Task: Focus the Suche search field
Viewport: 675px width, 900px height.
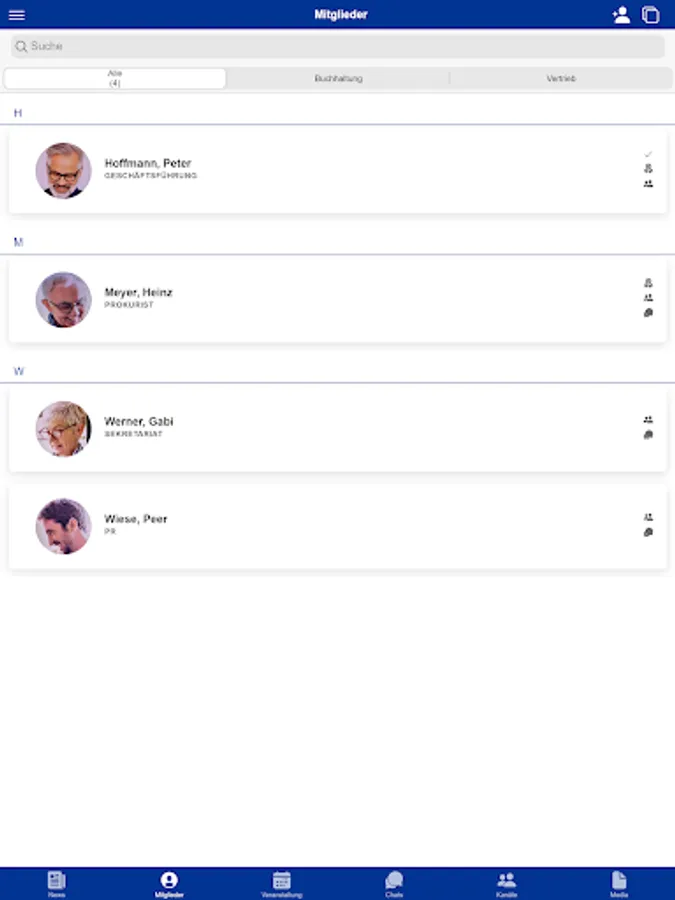Action: point(338,46)
